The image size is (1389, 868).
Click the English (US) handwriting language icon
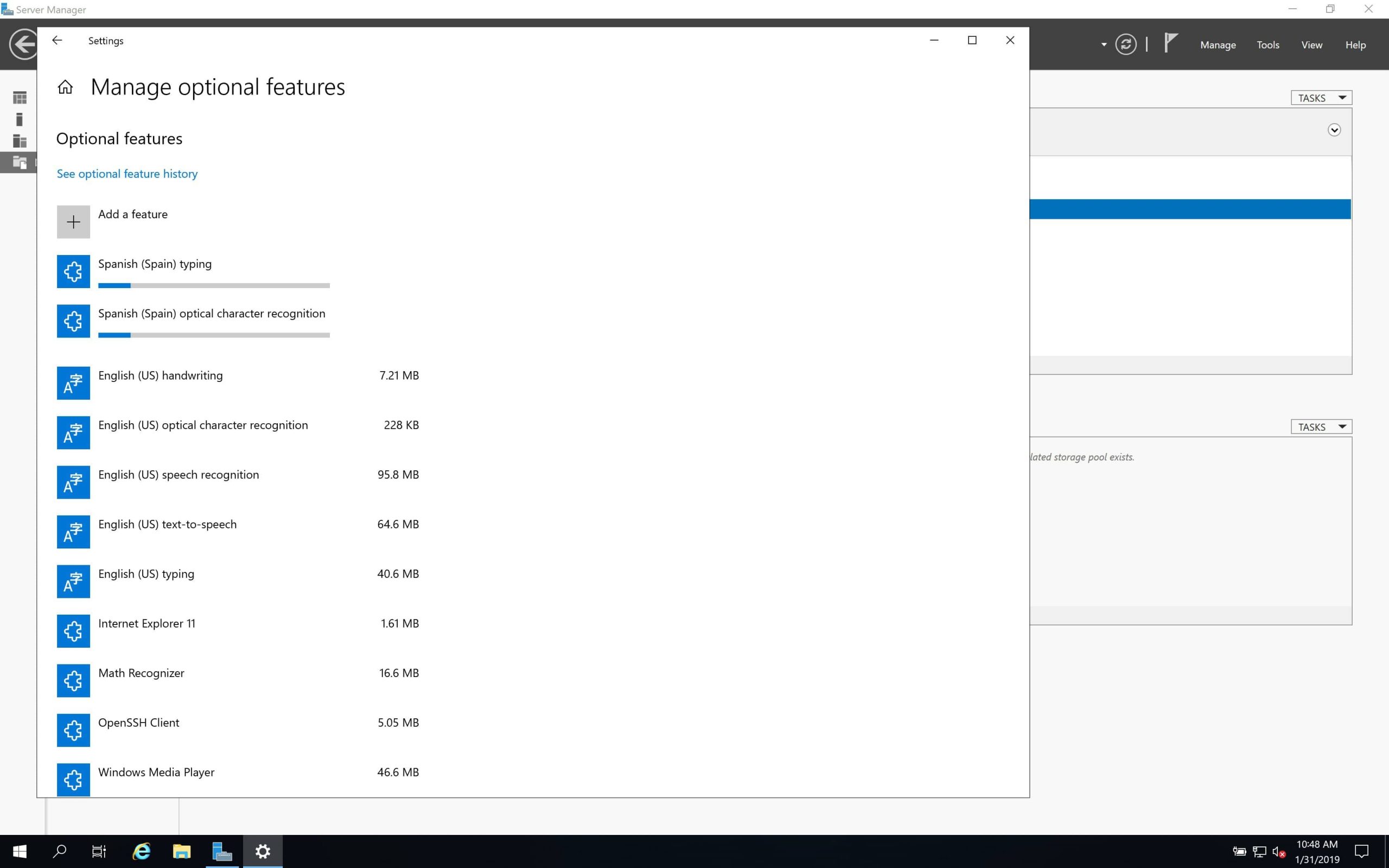73,383
